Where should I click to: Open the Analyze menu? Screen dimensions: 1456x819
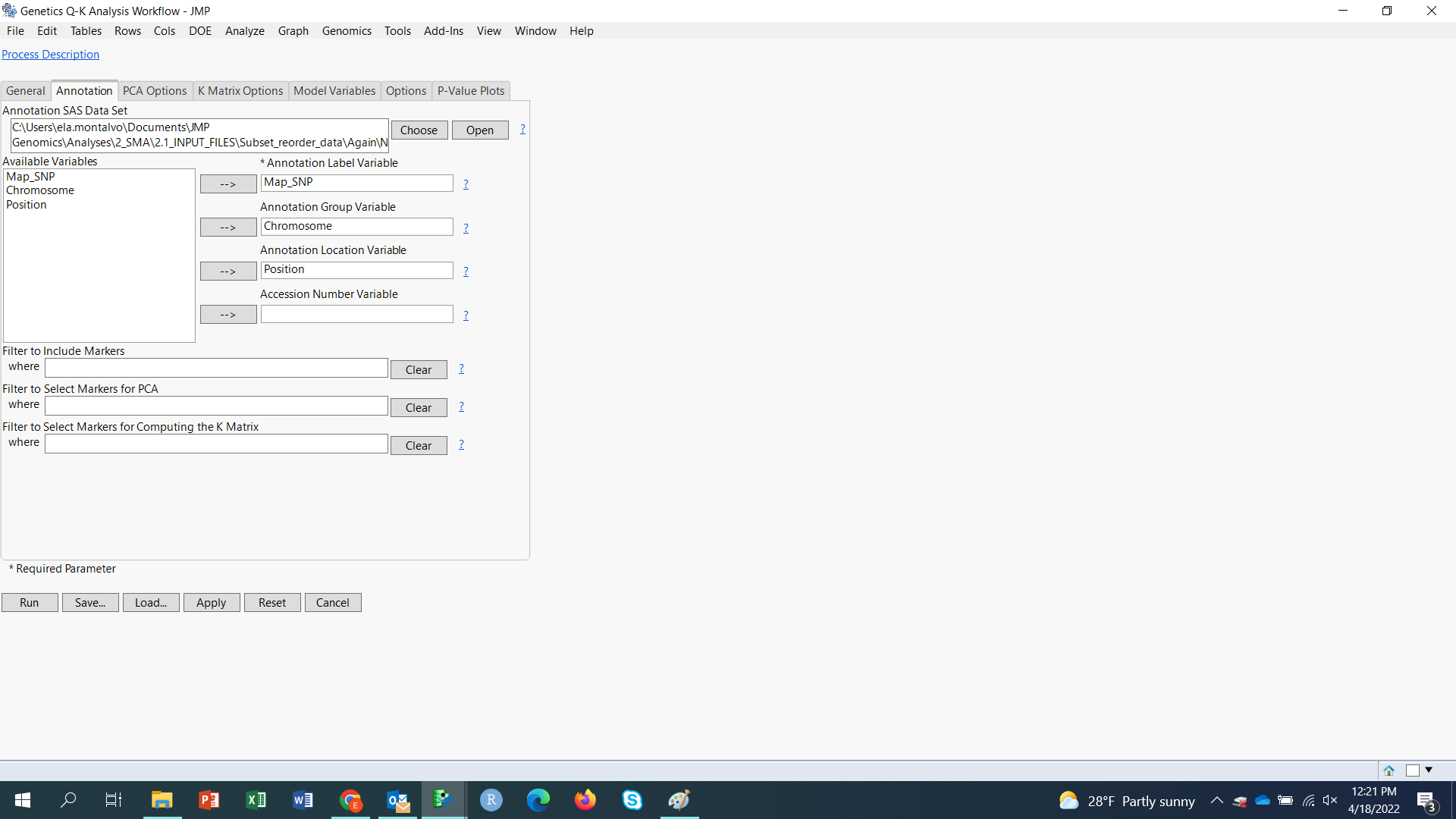tap(244, 31)
